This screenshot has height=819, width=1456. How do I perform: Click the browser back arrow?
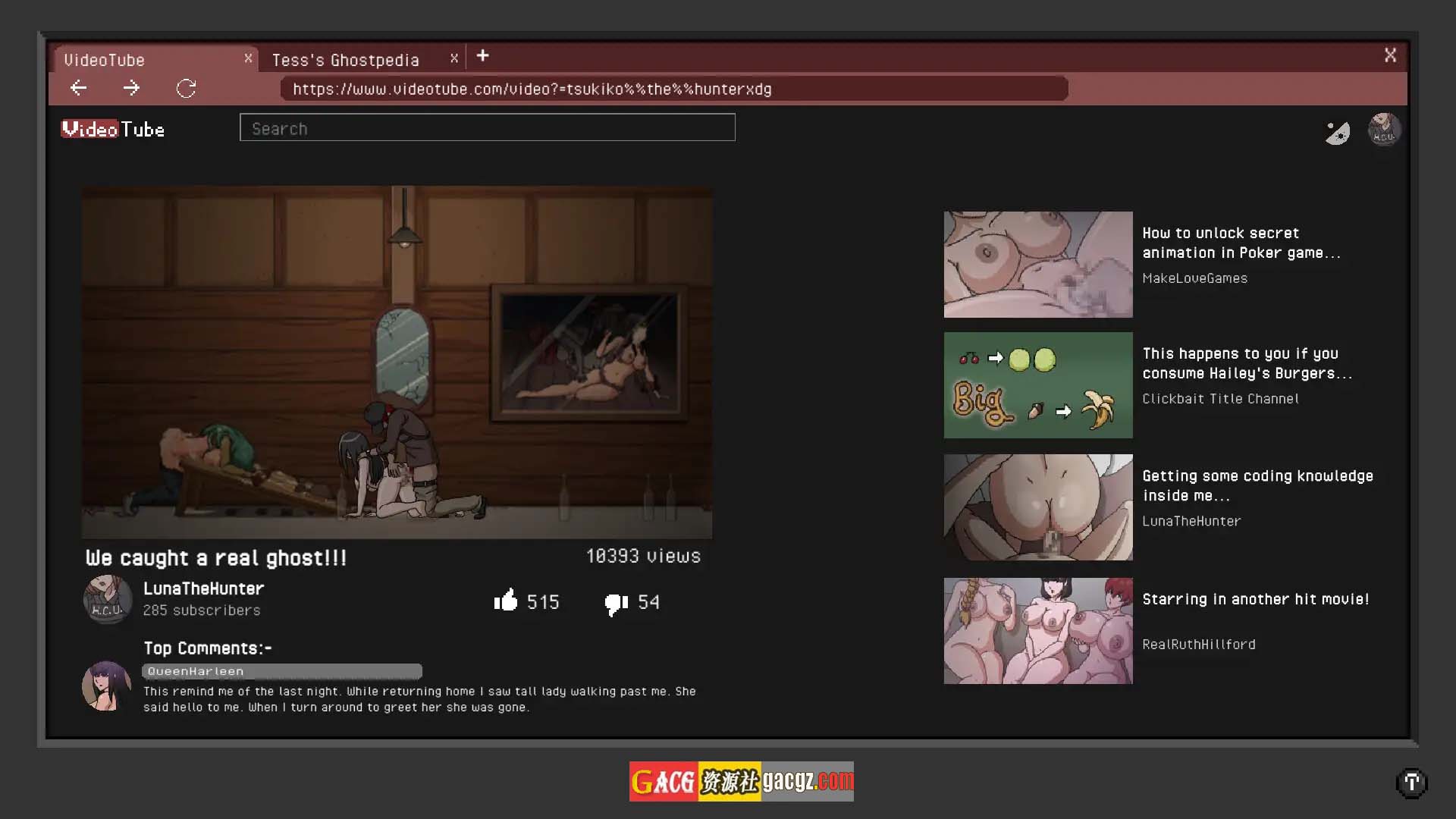coord(79,88)
